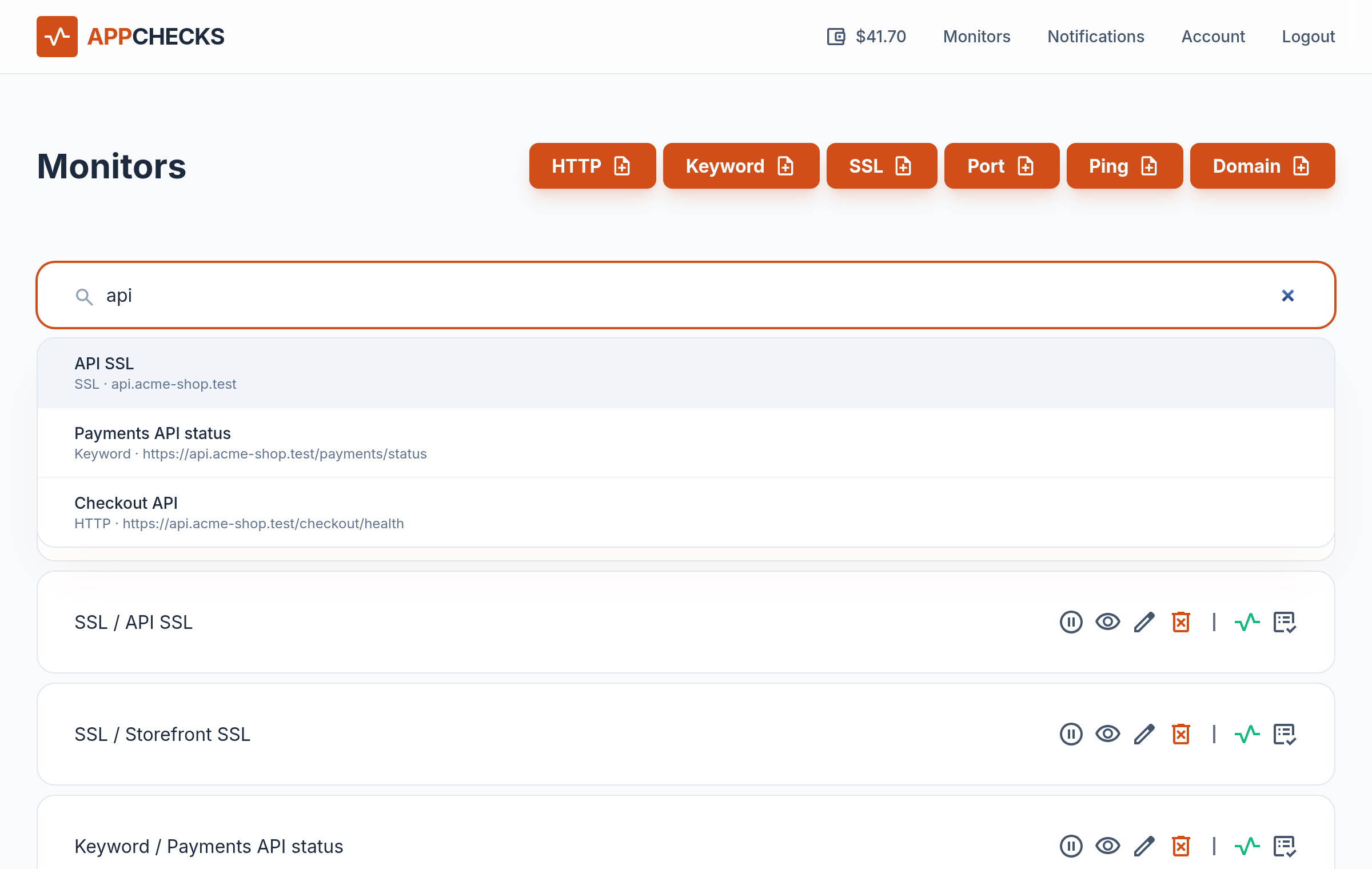Add a new SSL monitor
Viewport: 1372px width, 869px height.
coord(882,166)
